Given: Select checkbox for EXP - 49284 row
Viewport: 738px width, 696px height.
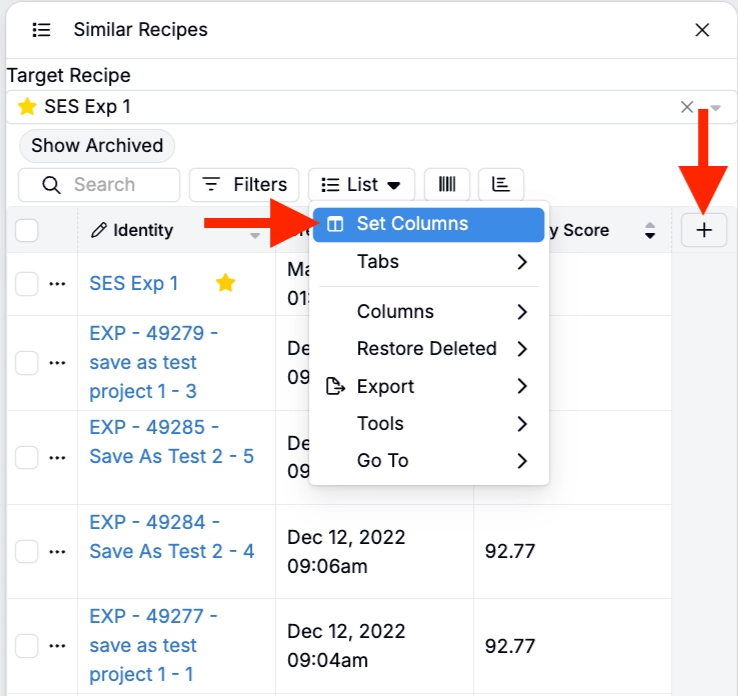Looking at the screenshot, I should tap(27, 551).
